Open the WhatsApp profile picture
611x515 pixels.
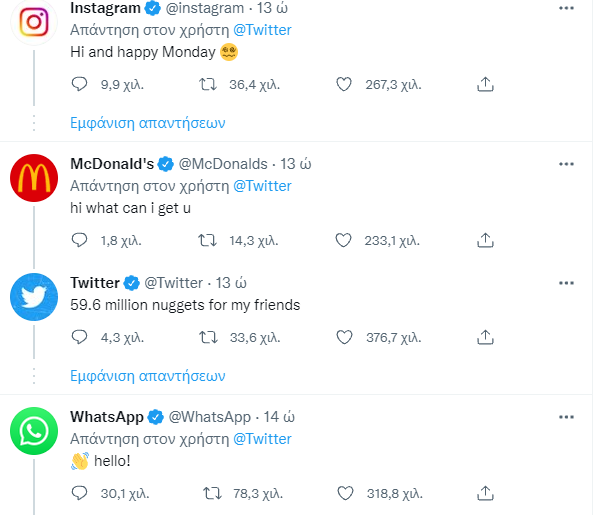(x=33, y=433)
